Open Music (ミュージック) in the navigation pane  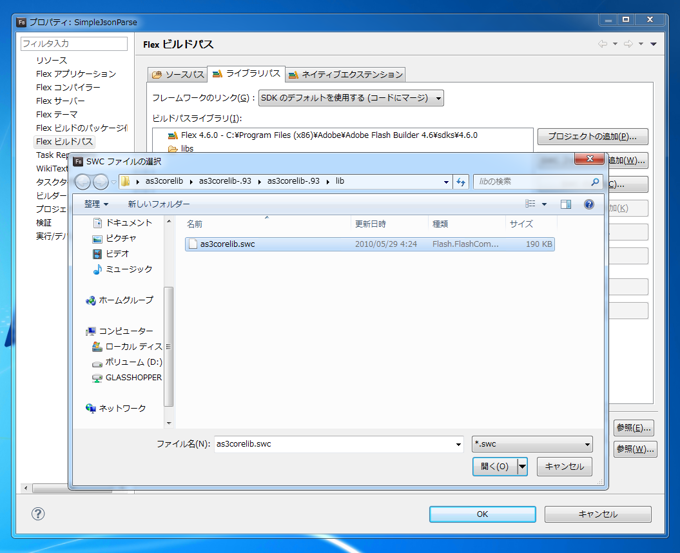click(123, 269)
